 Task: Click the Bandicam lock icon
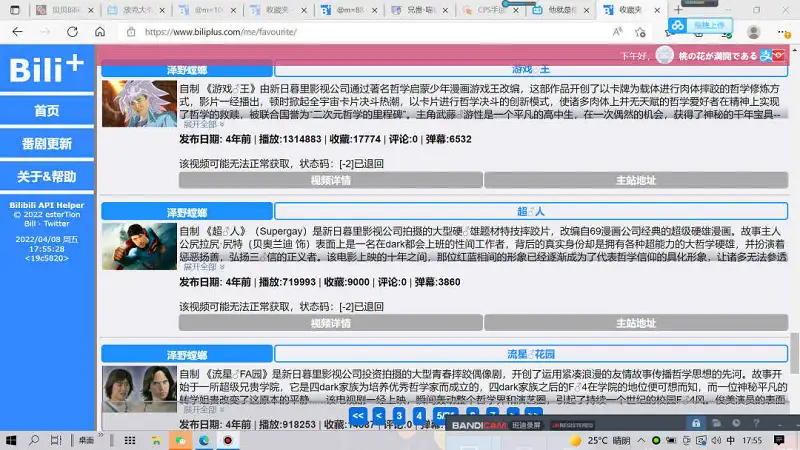point(696,423)
